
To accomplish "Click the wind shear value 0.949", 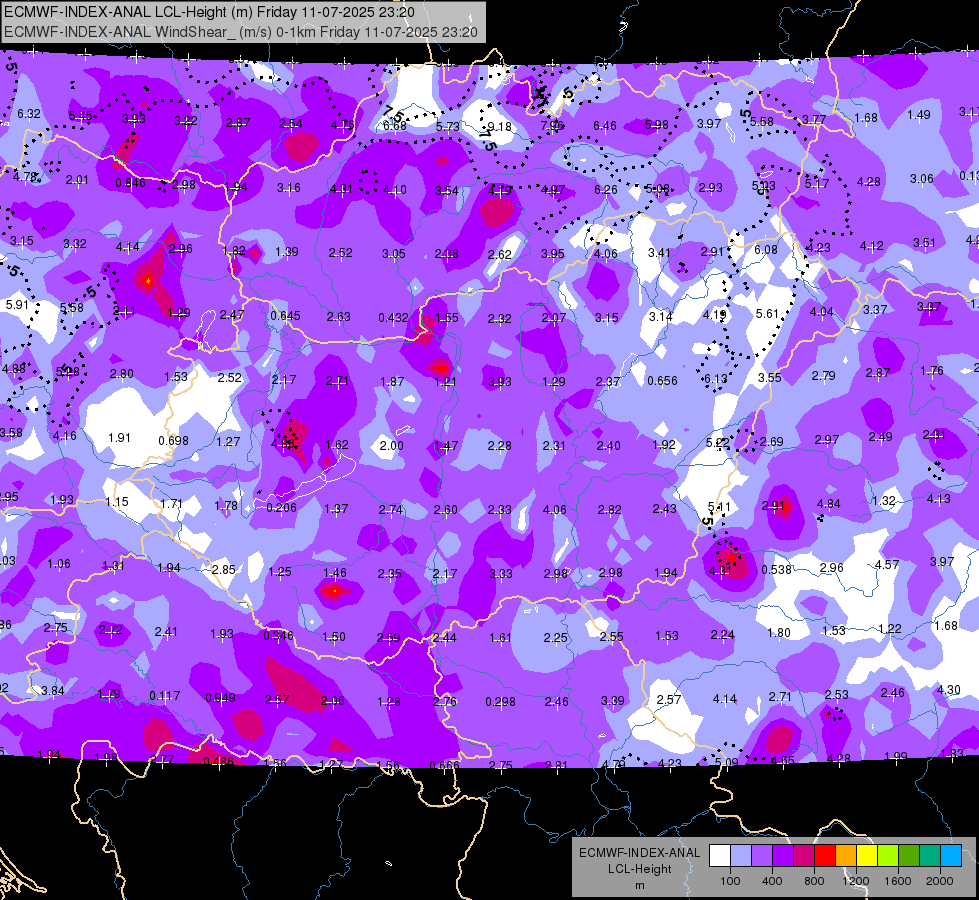I will click(x=220, y=697).
